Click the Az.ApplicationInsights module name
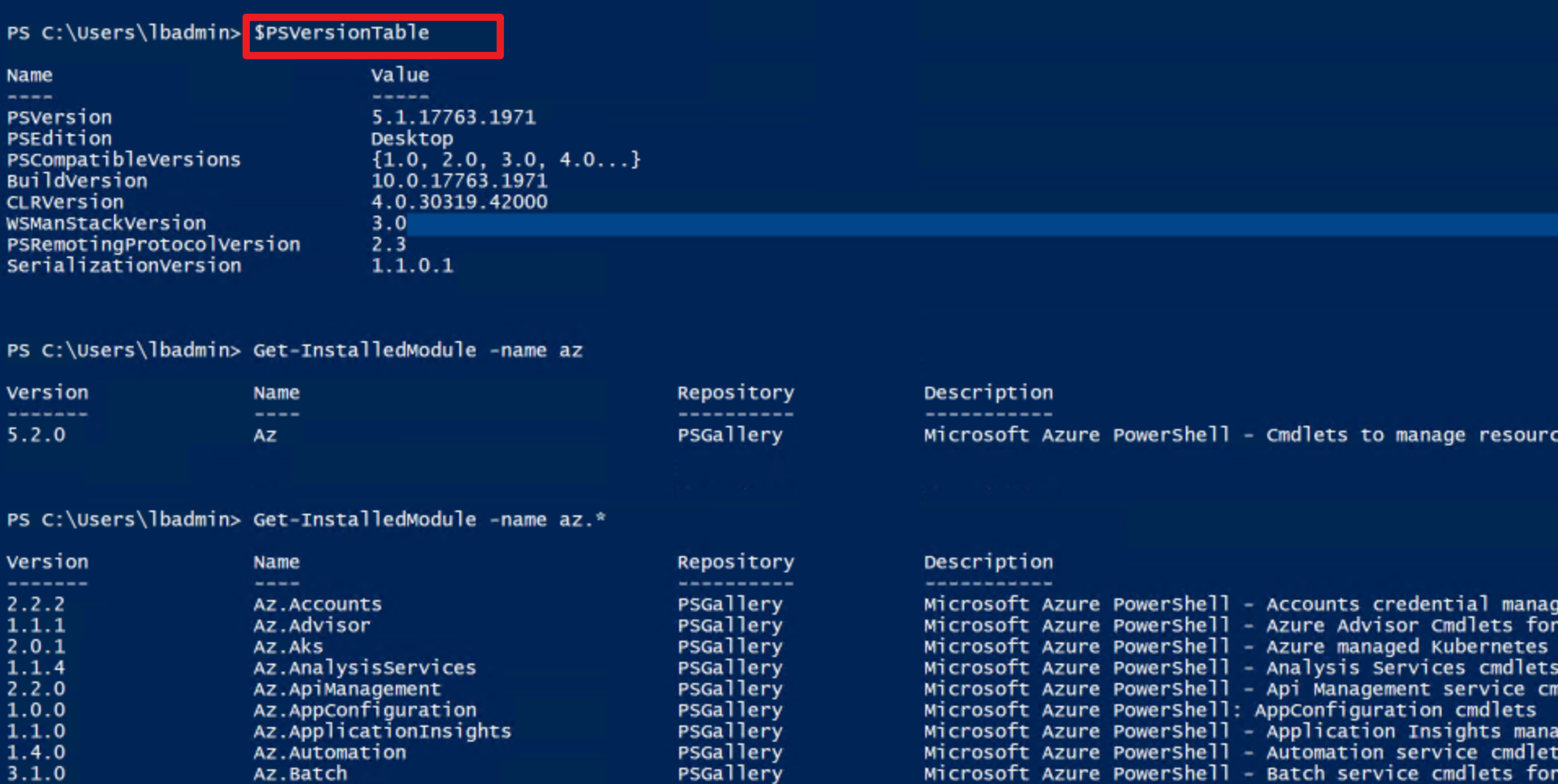Viewport: 1558px width, 784px height. 382,731
